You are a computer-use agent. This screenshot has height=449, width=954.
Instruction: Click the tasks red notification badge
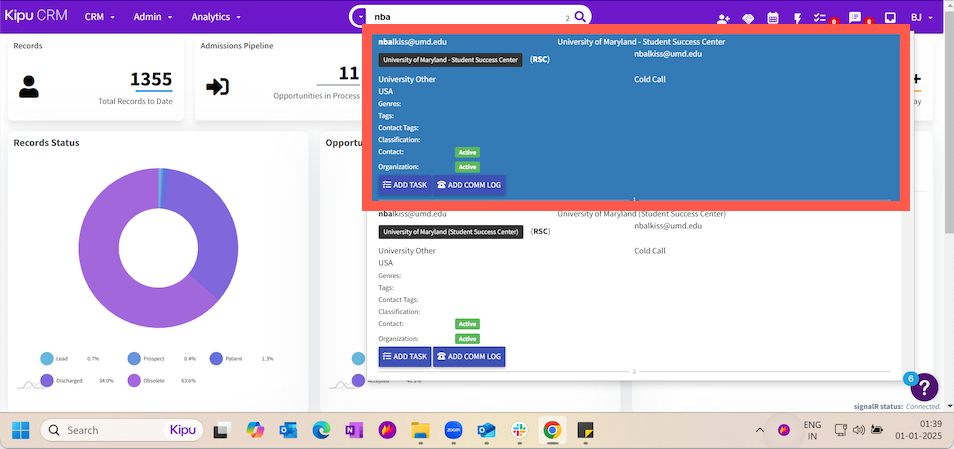834,22
